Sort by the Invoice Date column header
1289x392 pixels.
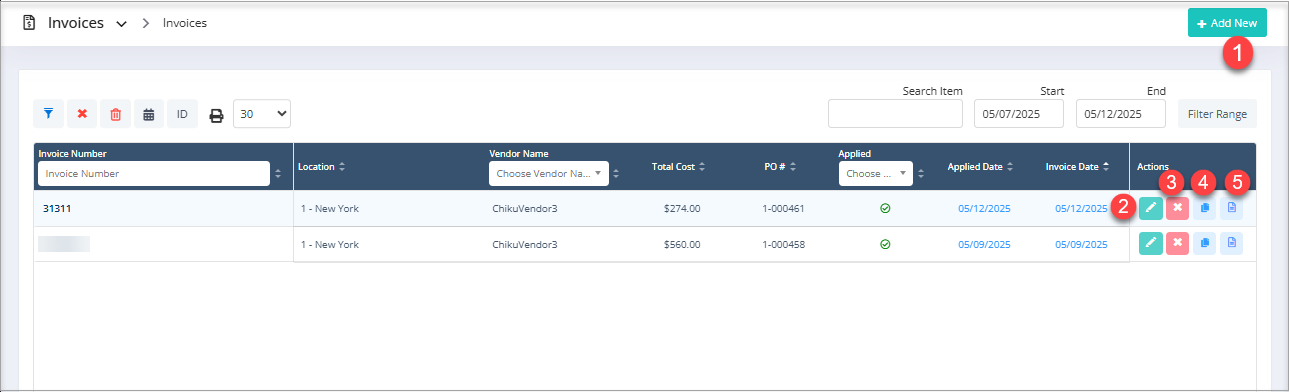(1078, 166)
